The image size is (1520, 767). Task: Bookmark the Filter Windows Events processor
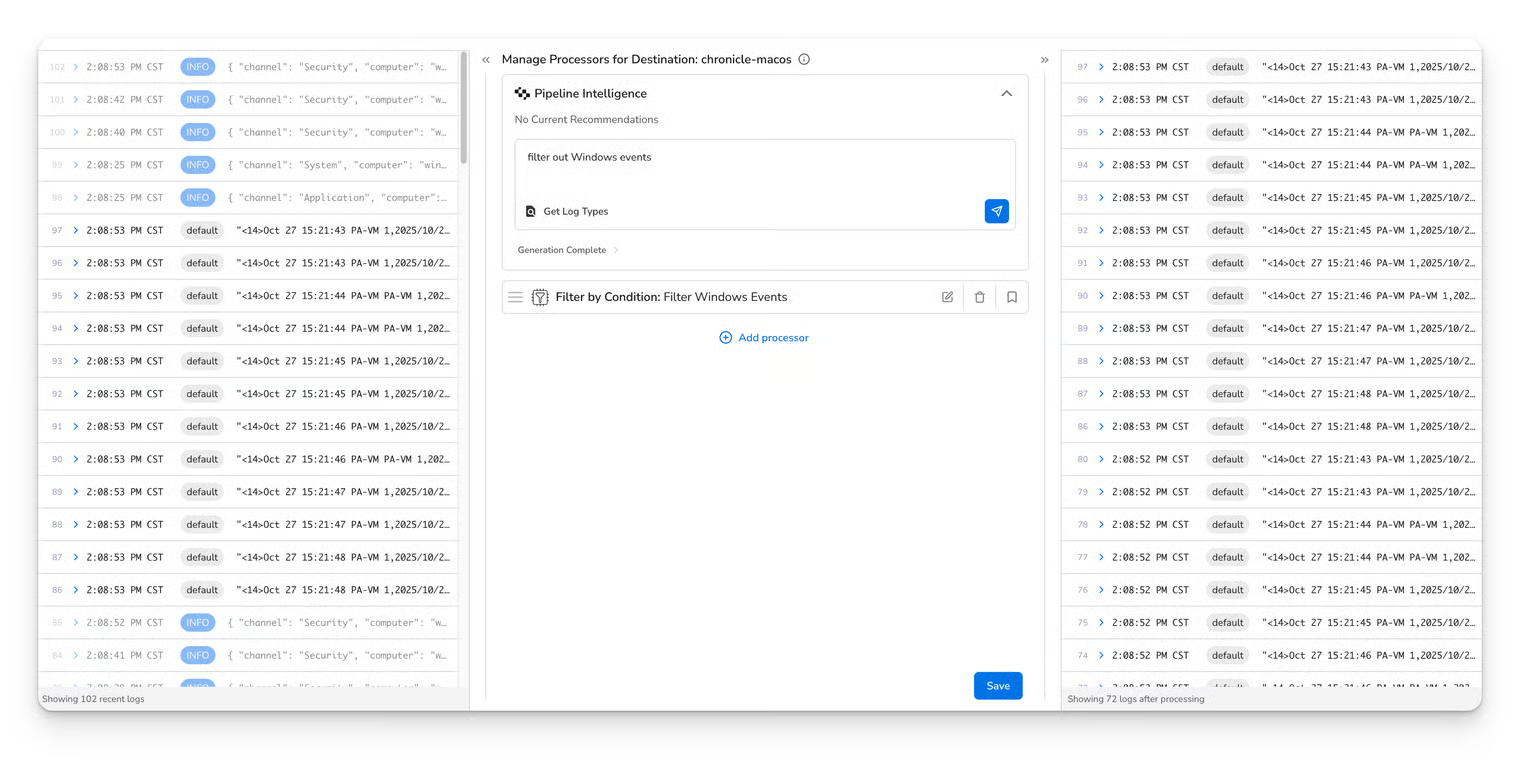pos(1012,297)
